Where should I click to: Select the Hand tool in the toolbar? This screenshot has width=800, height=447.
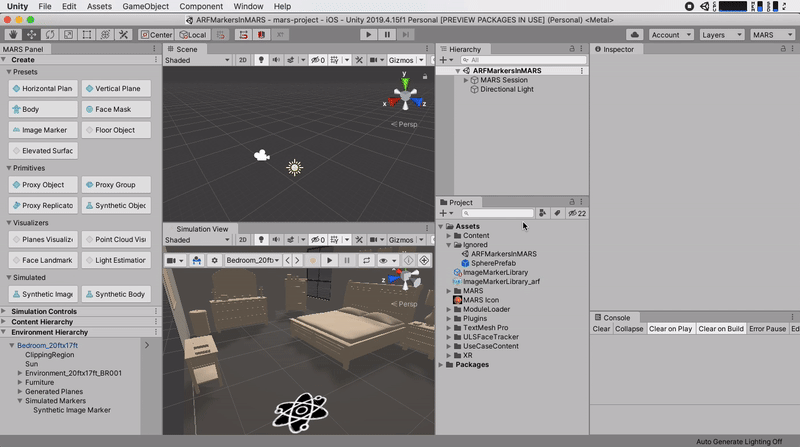tap(13, 35)
